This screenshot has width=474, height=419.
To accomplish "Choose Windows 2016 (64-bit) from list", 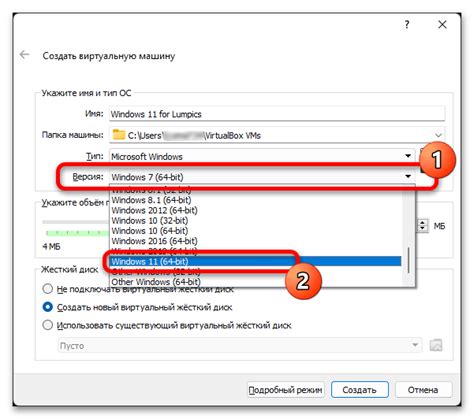I will tap(255, 241).
